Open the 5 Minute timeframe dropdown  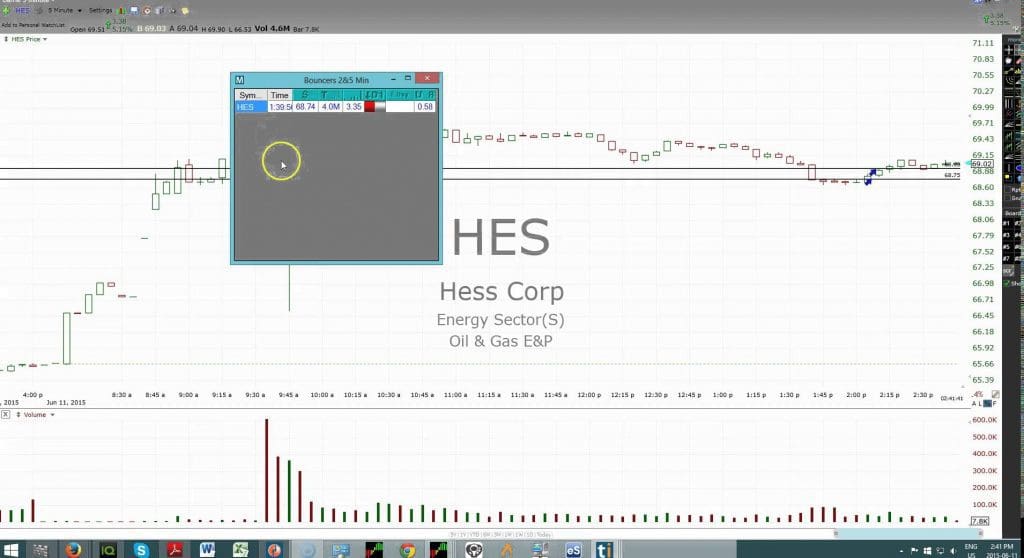[x=65, y=10]
